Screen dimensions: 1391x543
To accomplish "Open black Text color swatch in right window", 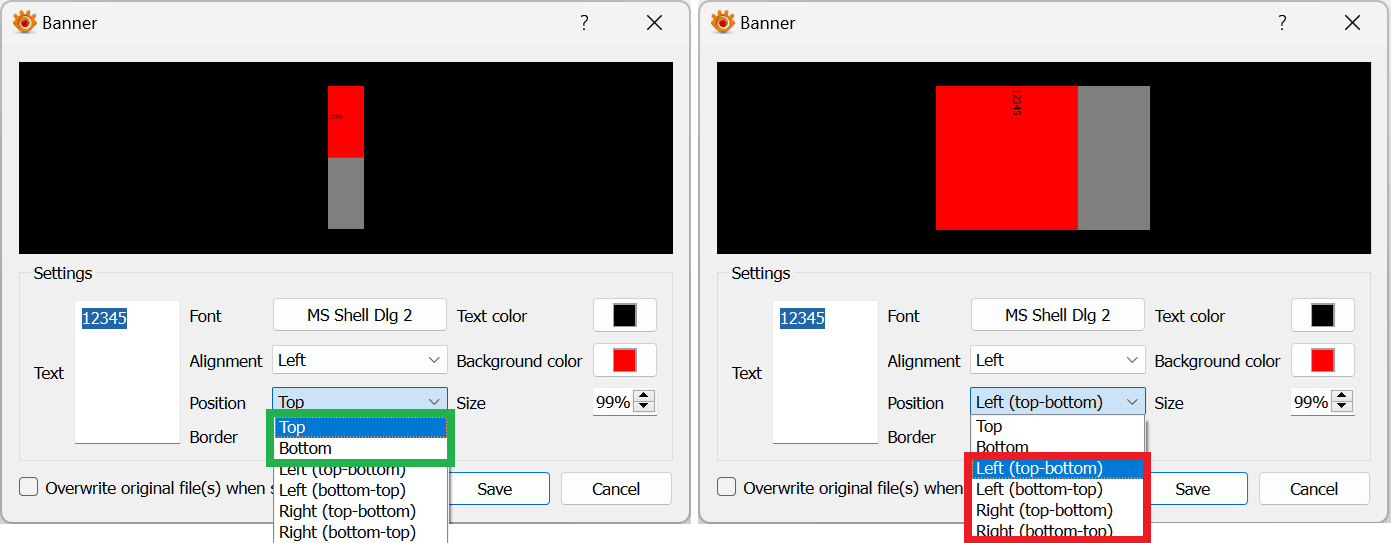I will [x=1323, y=315].
